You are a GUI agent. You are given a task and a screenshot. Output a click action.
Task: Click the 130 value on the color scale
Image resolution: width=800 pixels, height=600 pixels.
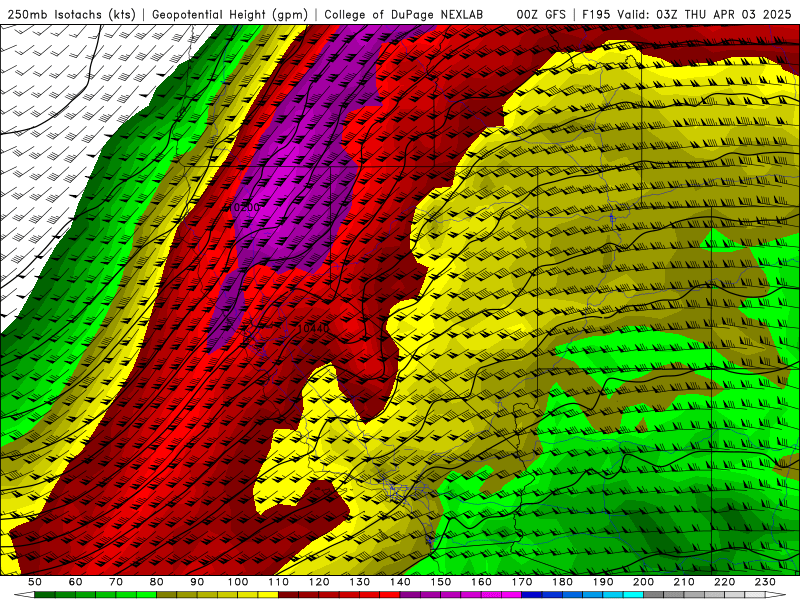360,582
